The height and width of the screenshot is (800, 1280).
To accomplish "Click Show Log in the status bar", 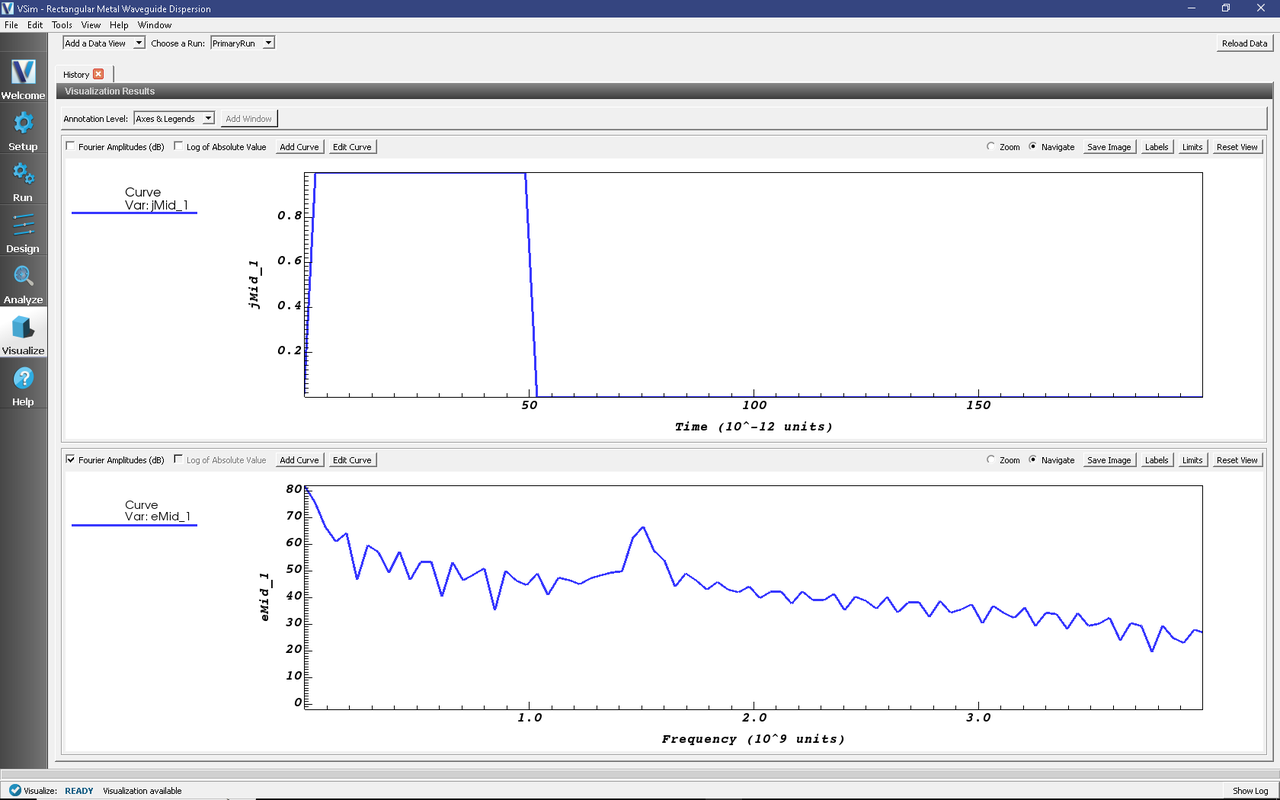I will tap(1250, 791).
